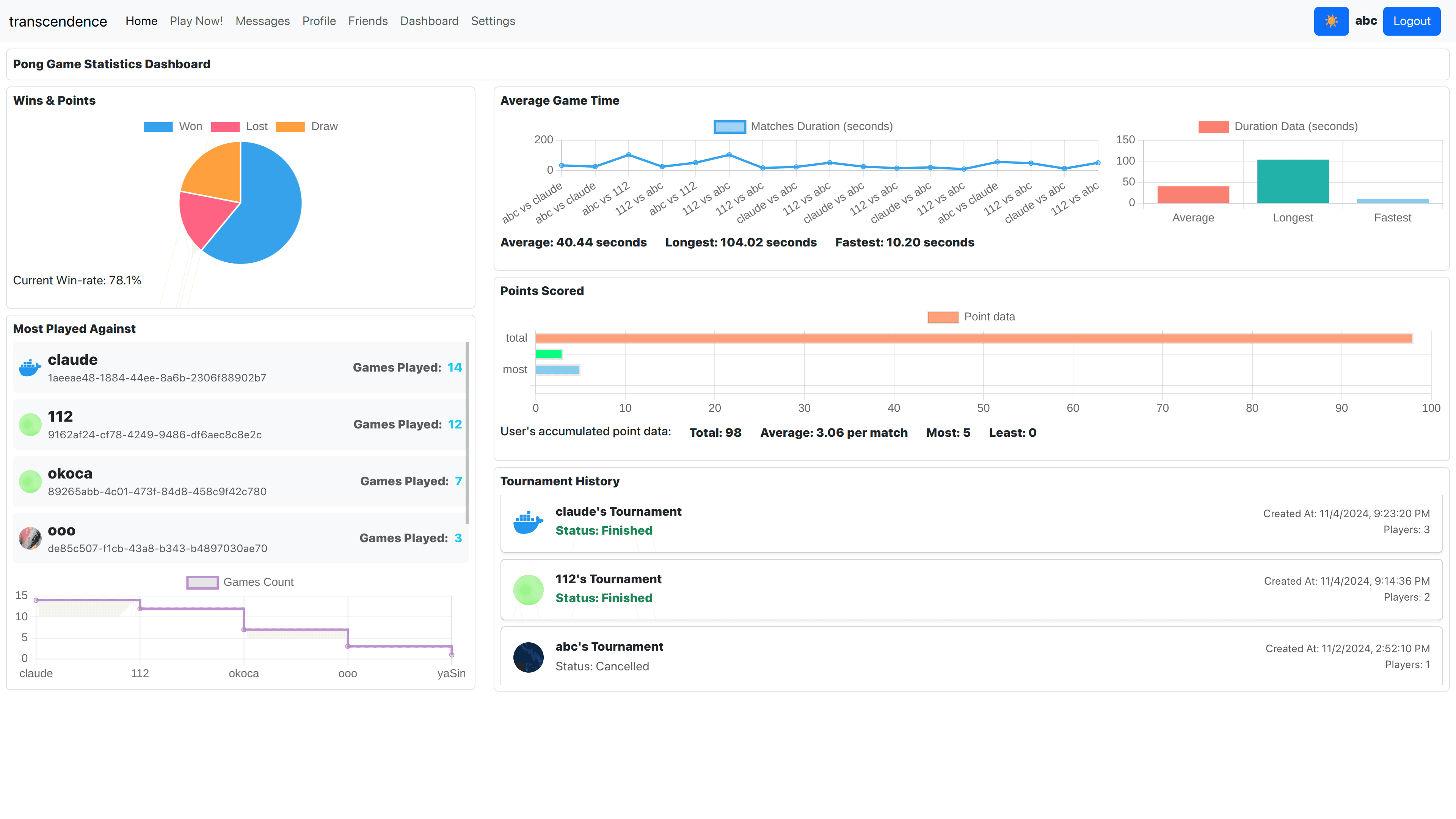The height and width of the screenshot is (819, 1456).
Task: Hide the Matches Duration dataset legend
Action: coord(803,127)
